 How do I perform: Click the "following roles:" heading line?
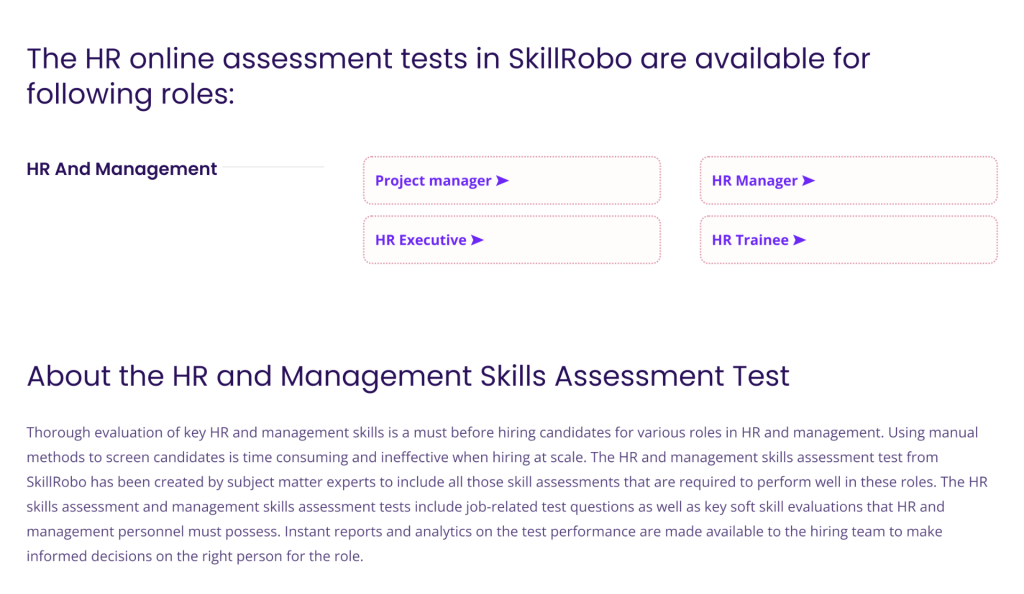(130, 95)
